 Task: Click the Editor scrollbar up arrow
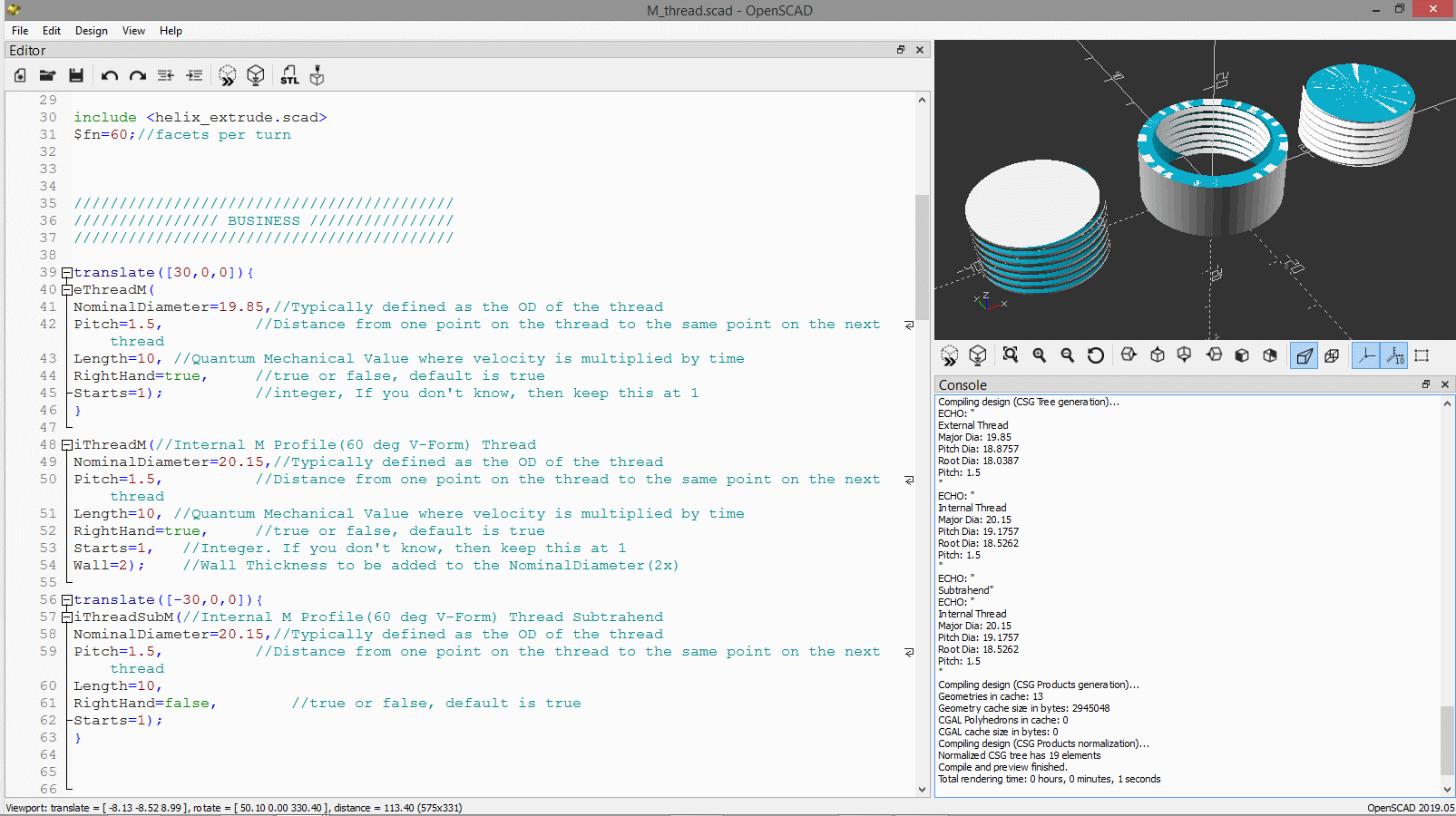pos(922,100)
